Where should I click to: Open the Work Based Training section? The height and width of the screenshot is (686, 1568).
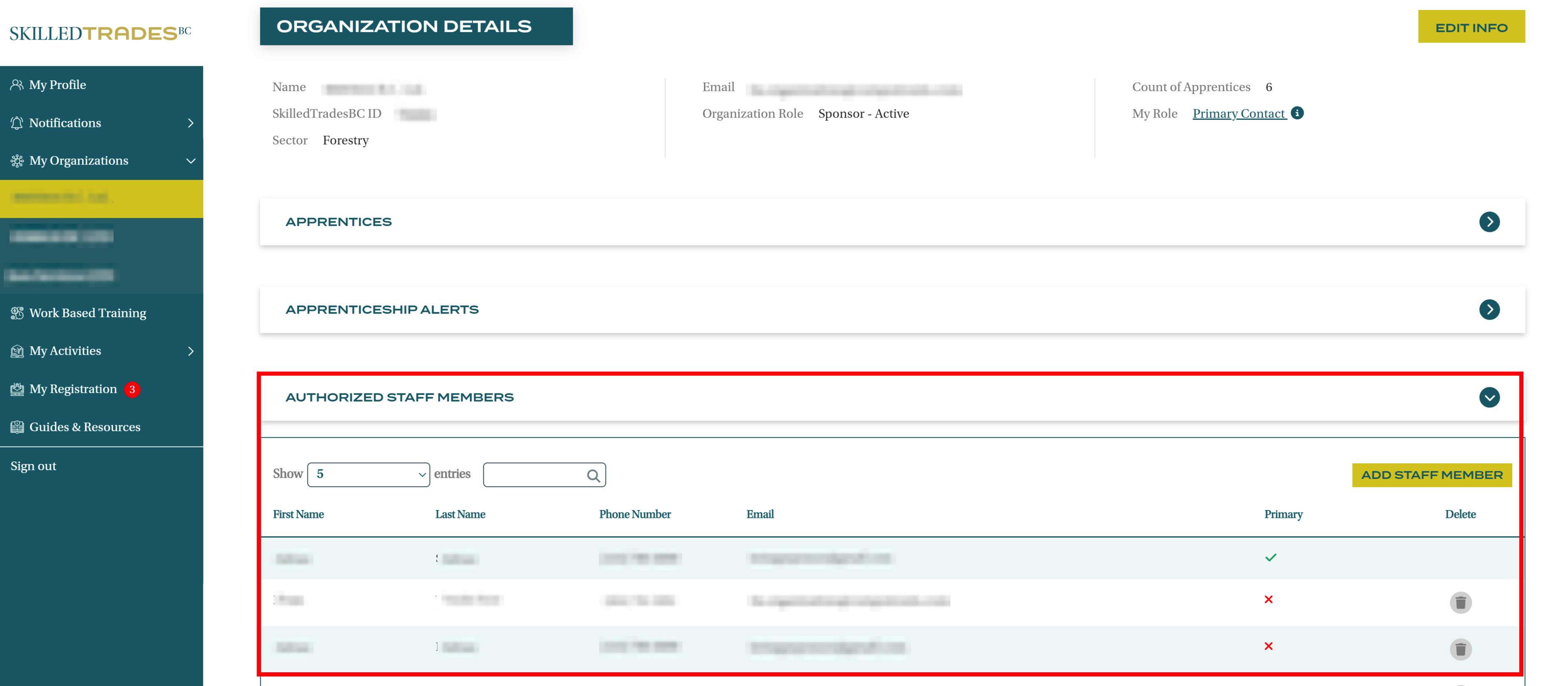tap(87, 313)
